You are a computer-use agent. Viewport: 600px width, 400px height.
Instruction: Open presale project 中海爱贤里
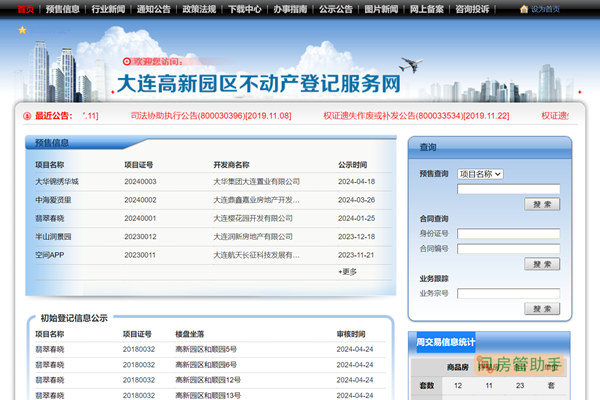click(x=53, y=200)
